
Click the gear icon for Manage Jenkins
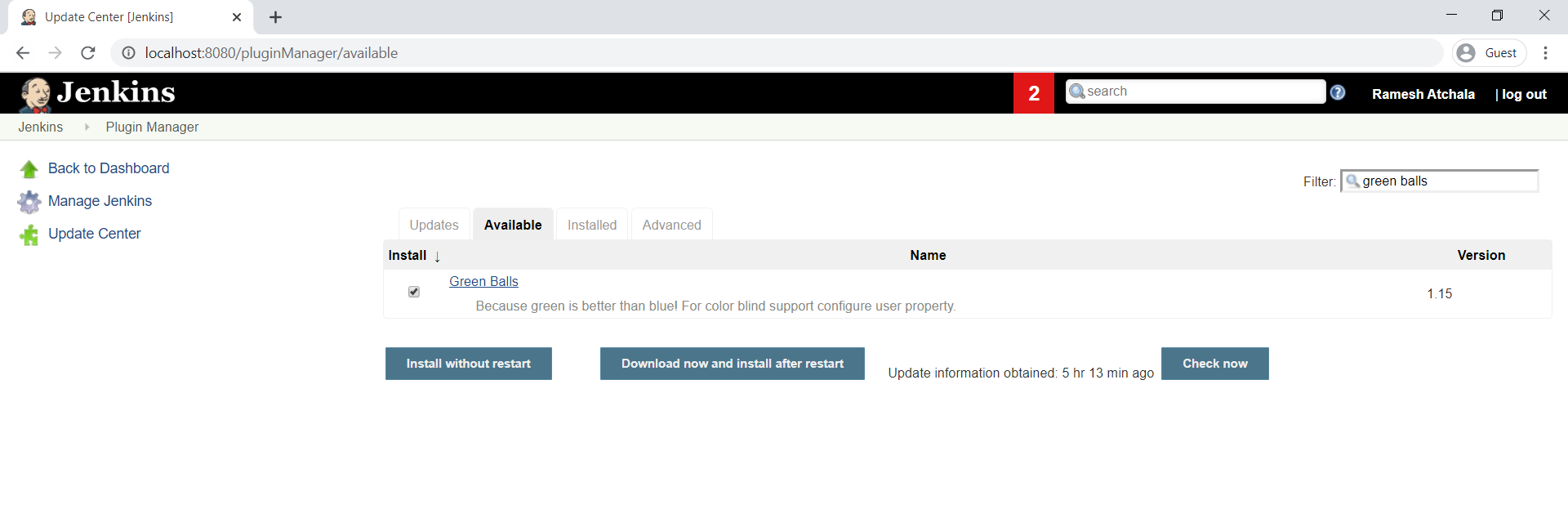29,202
